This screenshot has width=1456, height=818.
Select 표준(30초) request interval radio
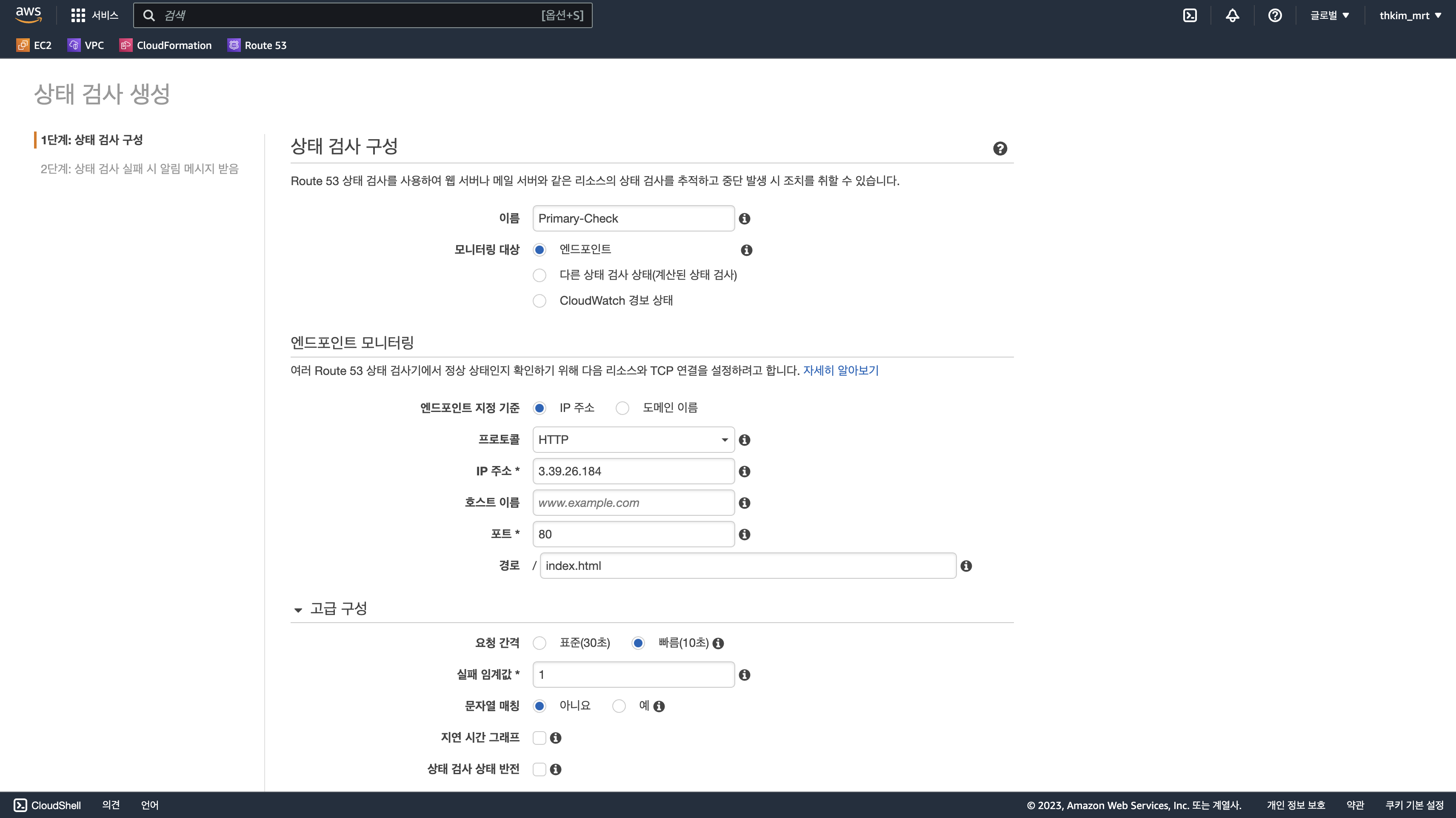pos(539,644)
